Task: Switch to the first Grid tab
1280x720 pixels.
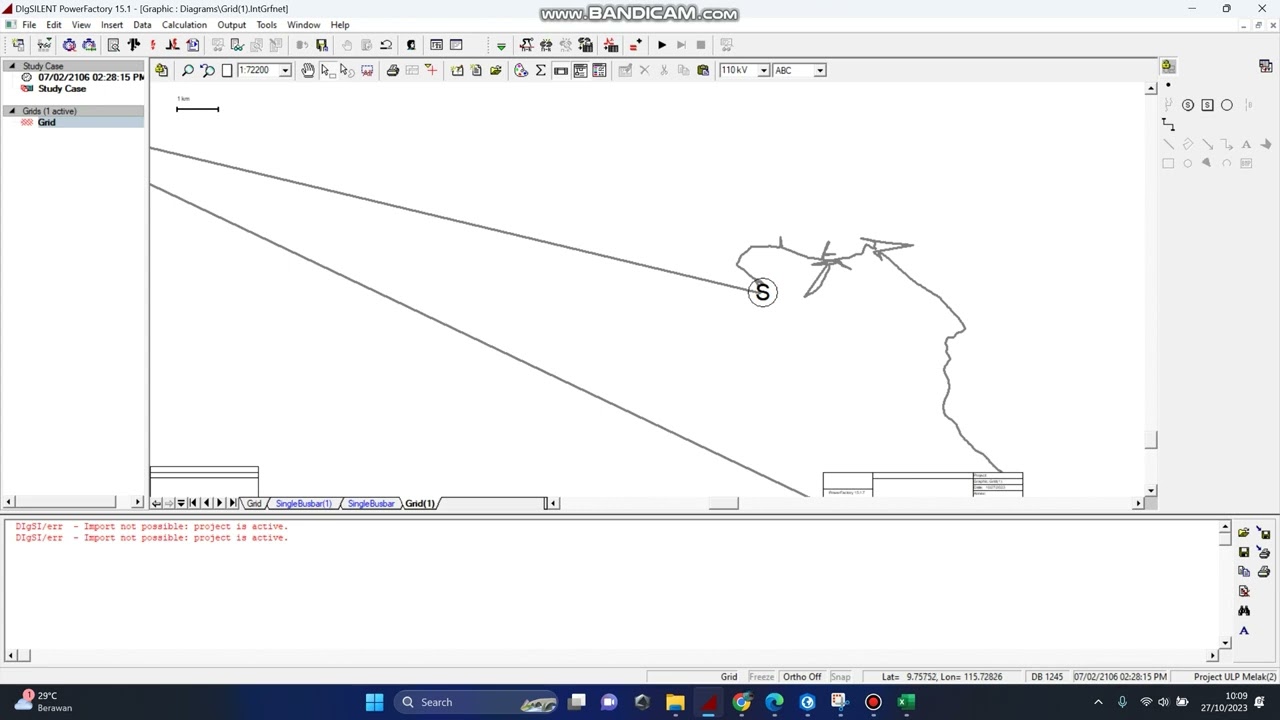Action: point(254,503)
